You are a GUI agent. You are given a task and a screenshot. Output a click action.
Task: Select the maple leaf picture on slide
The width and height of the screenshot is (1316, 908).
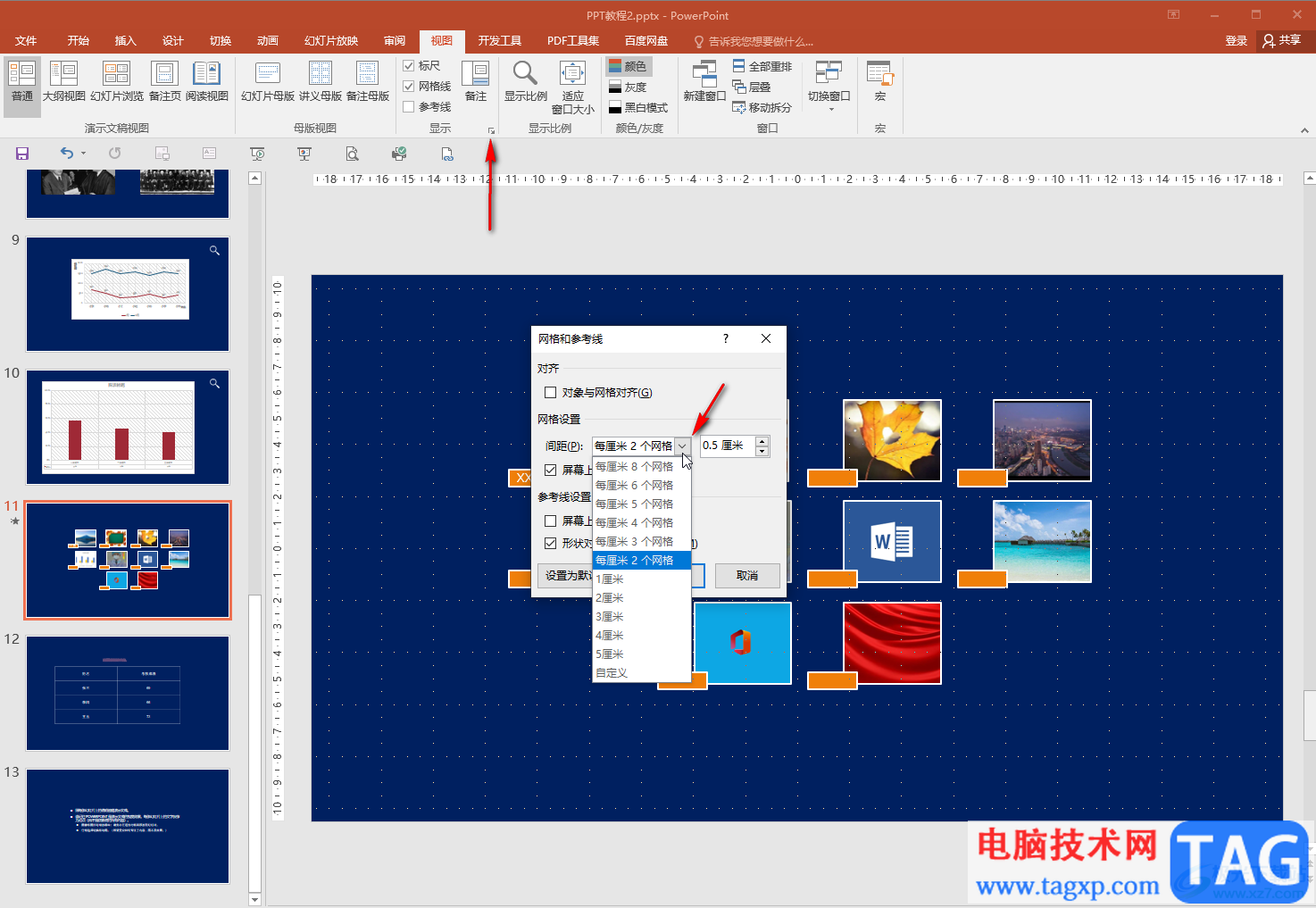(892, 440)
